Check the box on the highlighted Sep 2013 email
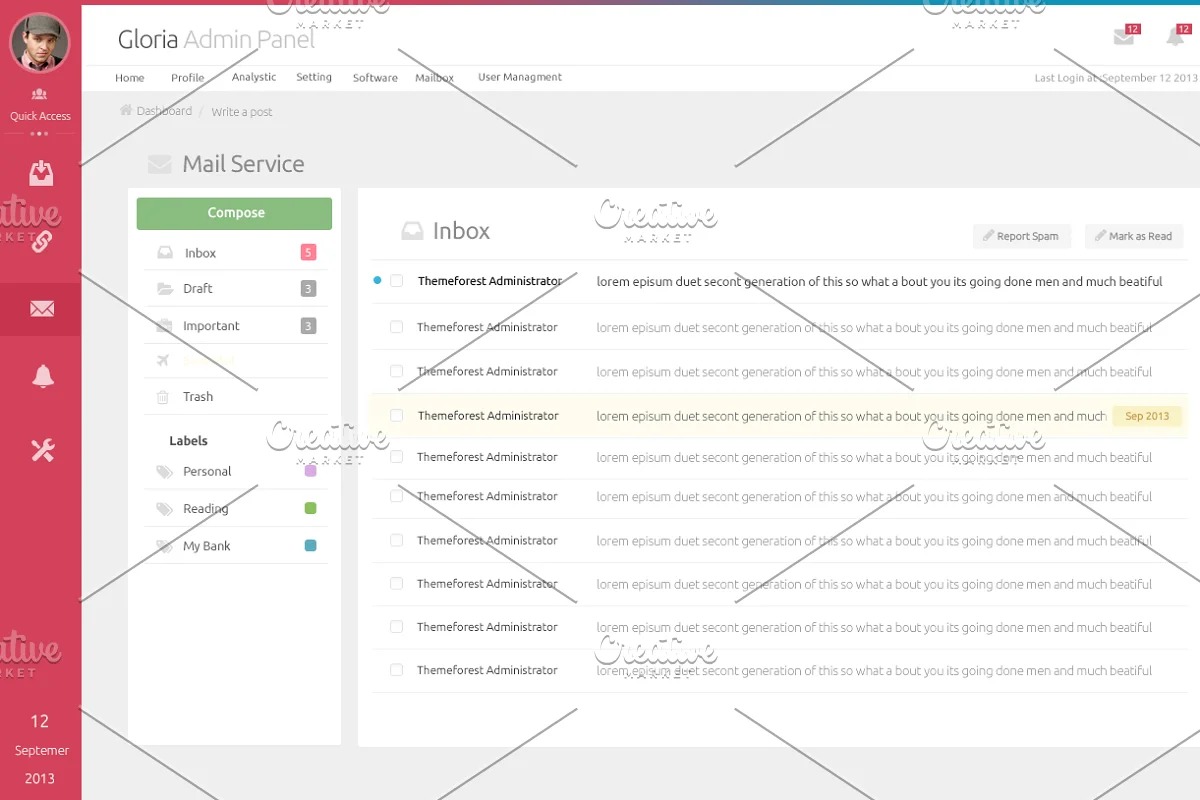 coord(397,416)
